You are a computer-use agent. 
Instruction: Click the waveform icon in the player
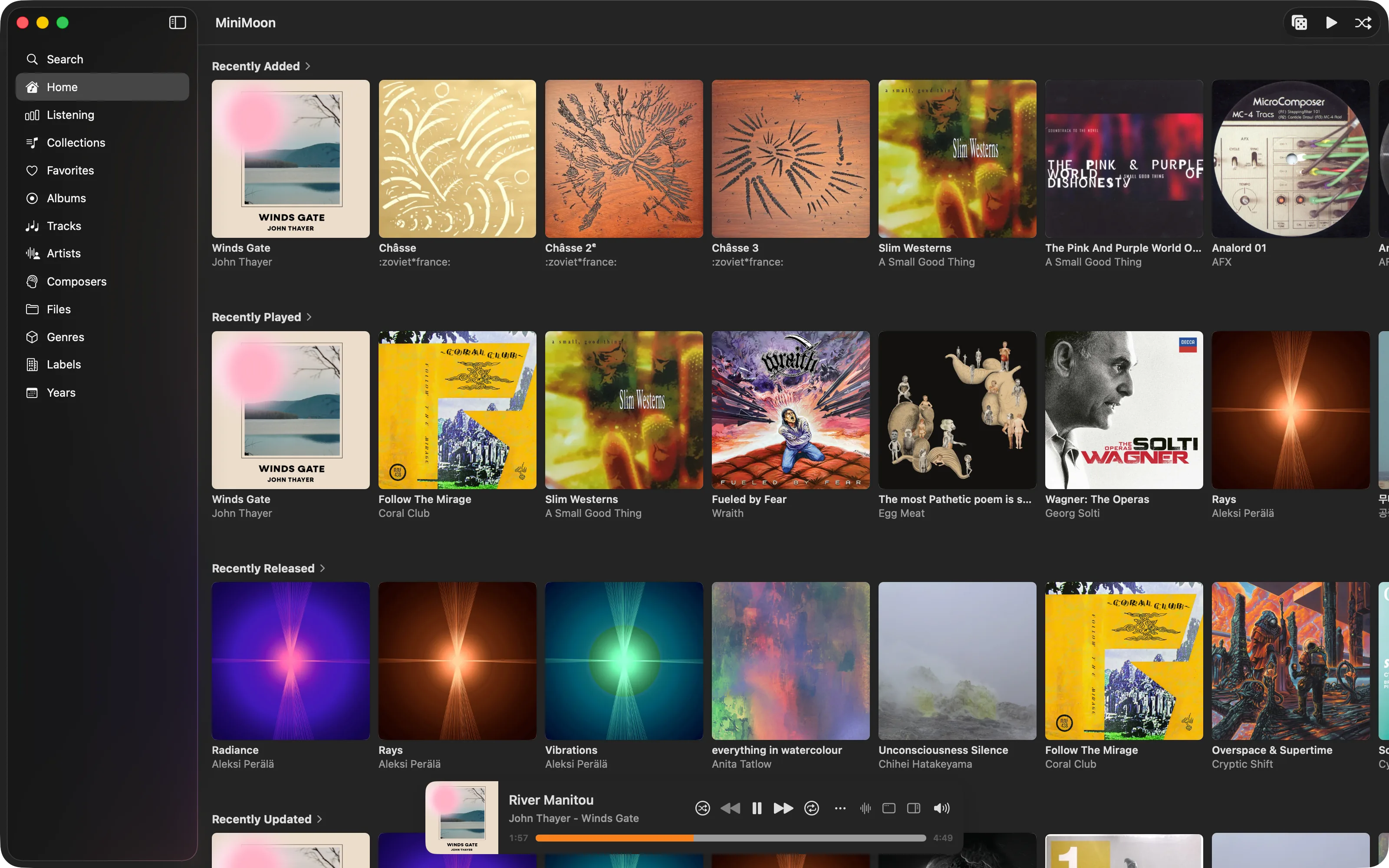point(866,808)
